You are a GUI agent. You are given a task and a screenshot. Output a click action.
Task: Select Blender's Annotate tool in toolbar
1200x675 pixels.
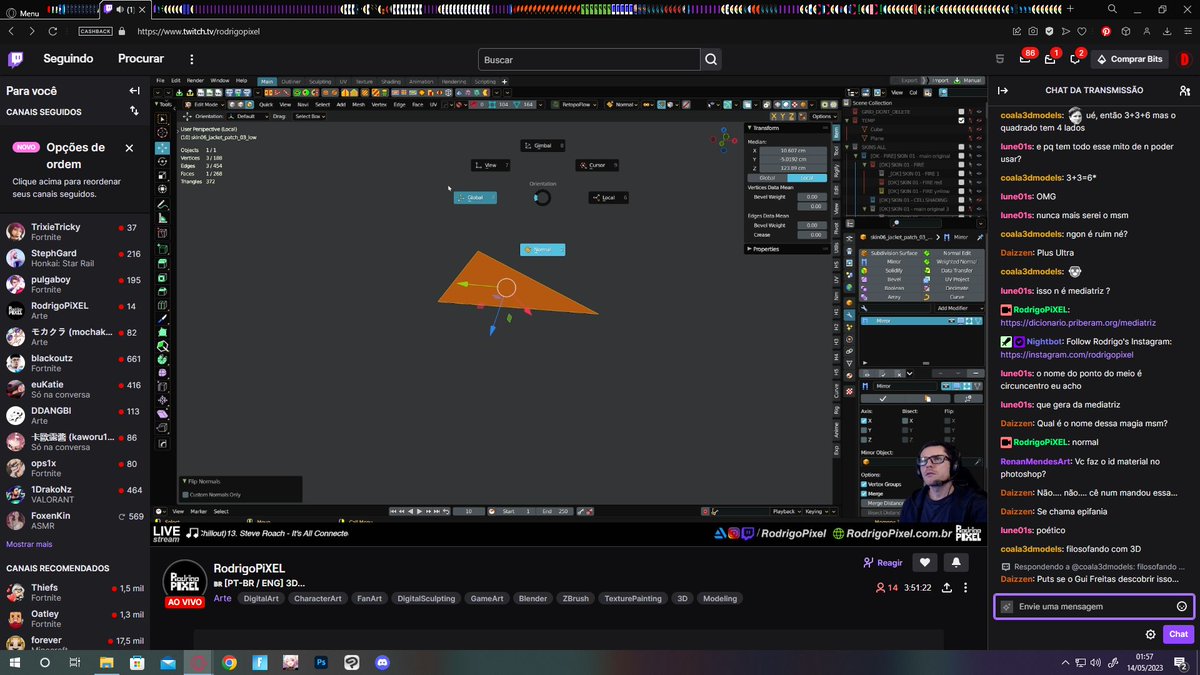click(x=162, y=204)
